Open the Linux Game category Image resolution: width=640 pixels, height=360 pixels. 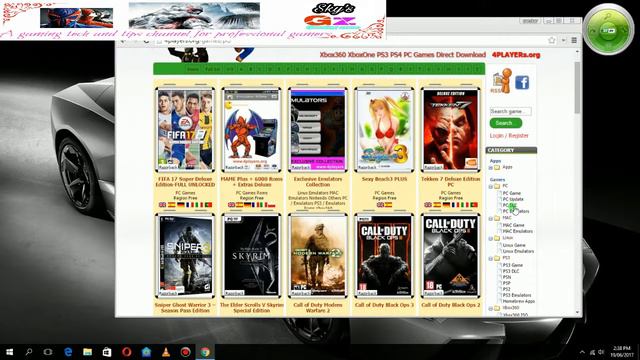tap(513, 245)
